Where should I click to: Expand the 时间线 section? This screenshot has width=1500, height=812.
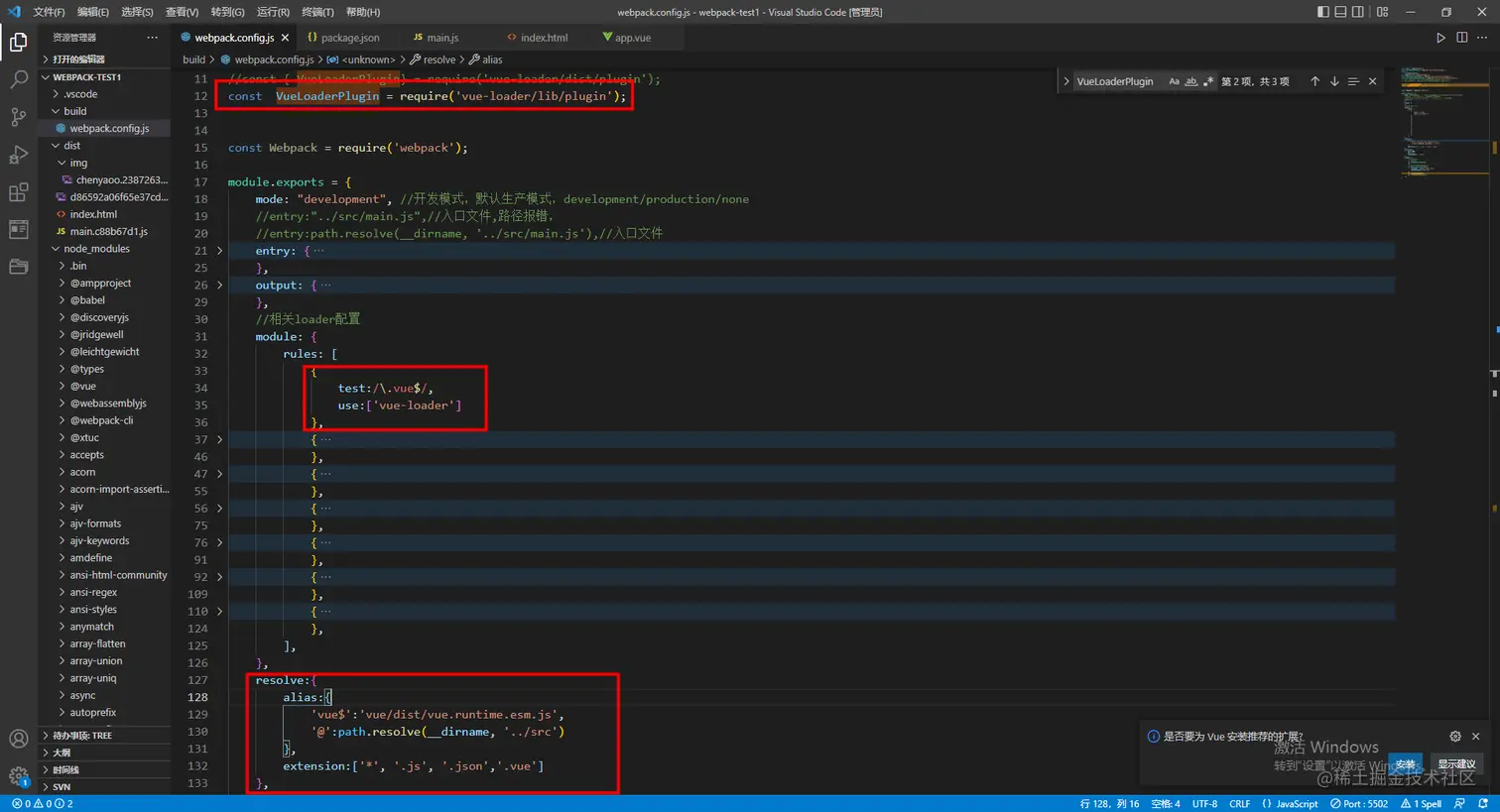pos(105,770)
